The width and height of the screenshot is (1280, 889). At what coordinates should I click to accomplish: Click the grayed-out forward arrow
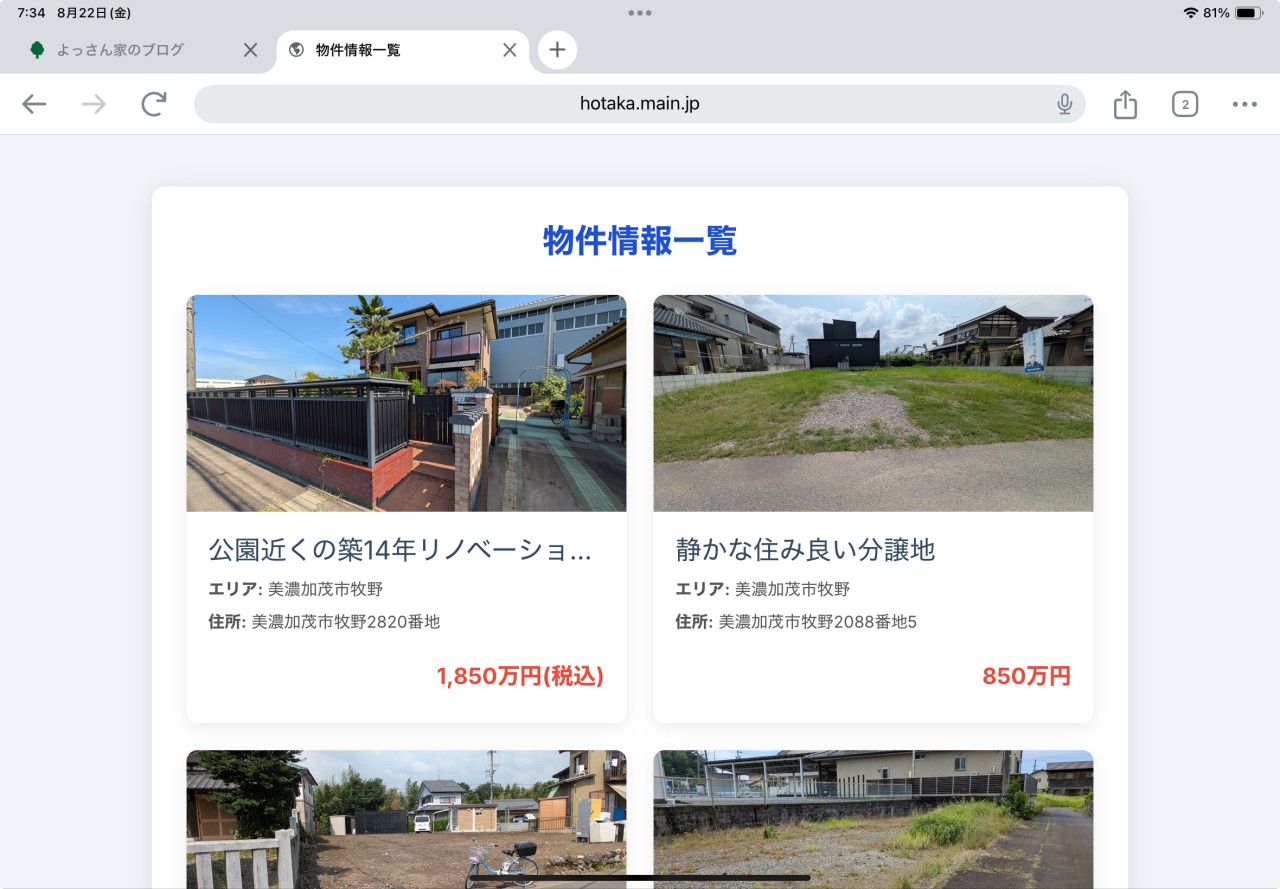[93, 104]
